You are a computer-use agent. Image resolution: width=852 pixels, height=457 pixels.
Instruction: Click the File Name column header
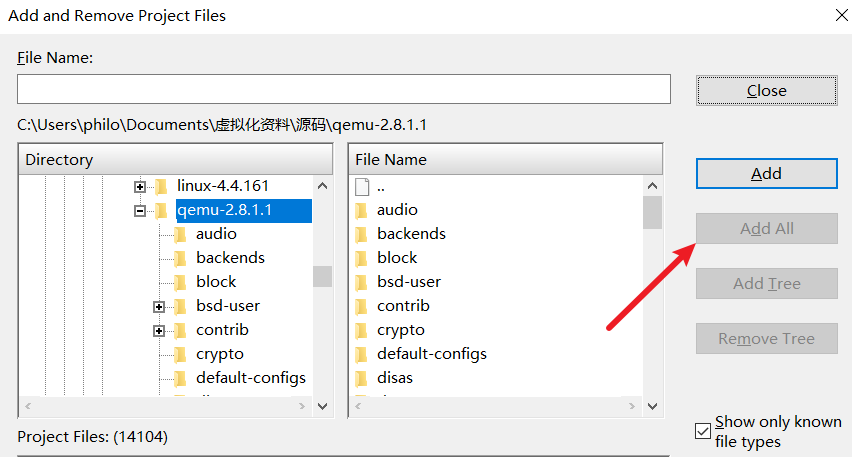[x=505, y=160]
